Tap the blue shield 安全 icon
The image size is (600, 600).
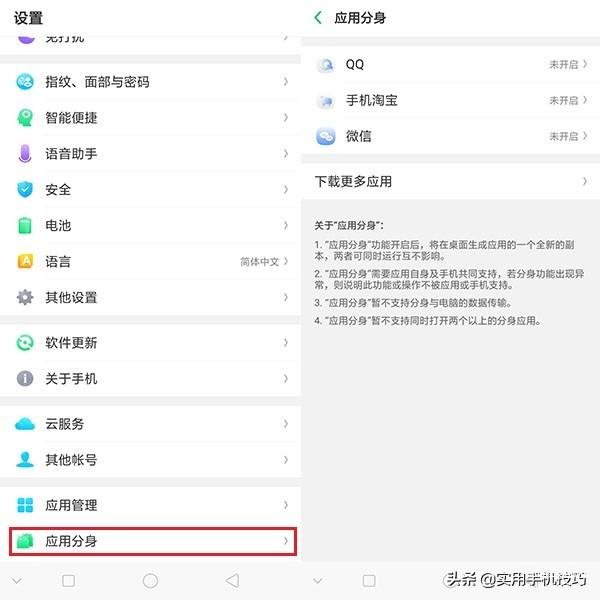[x=25, y=189]
